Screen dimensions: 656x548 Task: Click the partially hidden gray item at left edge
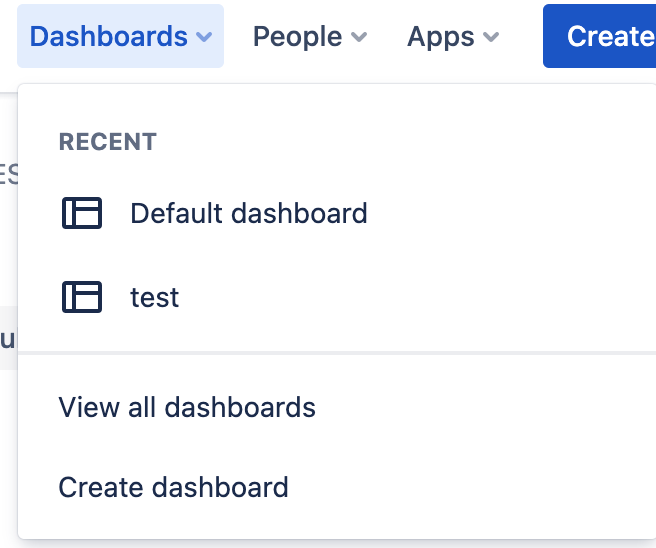(x=7, y=338)
